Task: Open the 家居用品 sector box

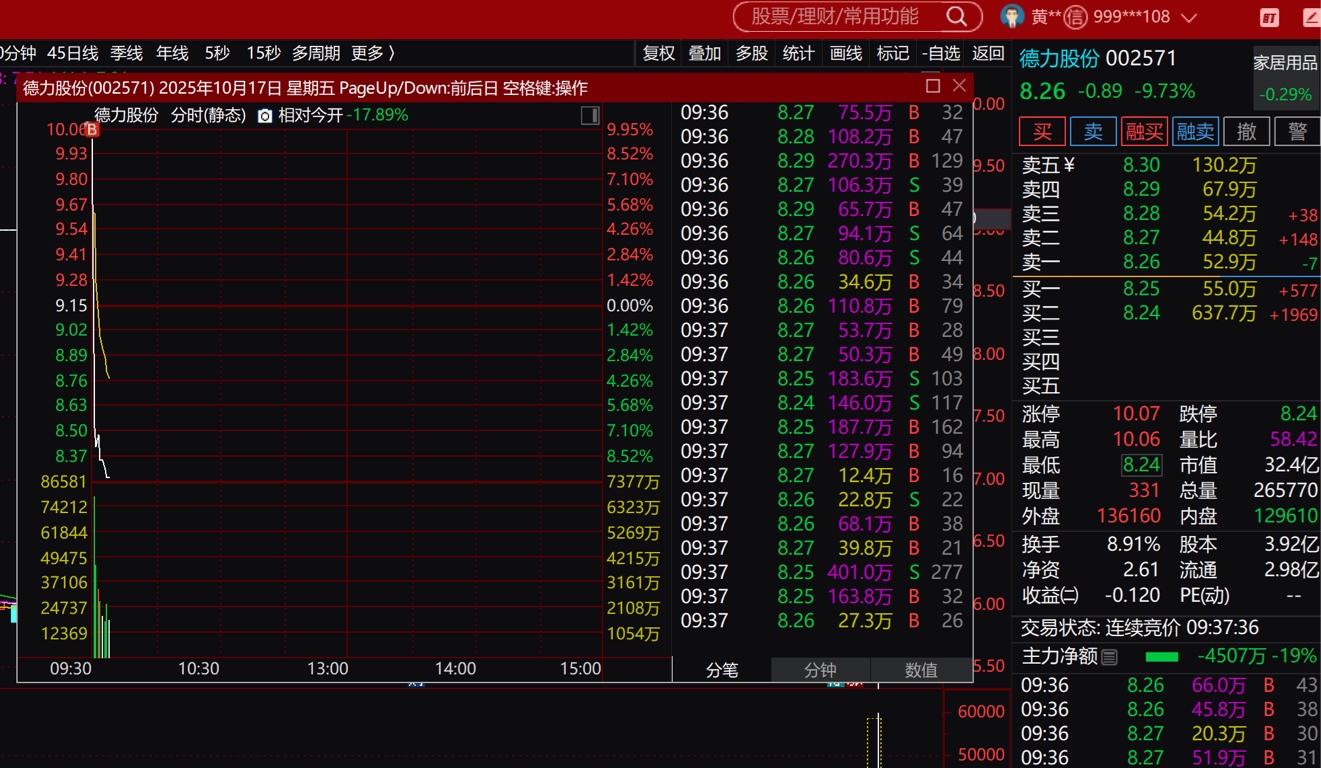Action: (x=1286, y=78)
